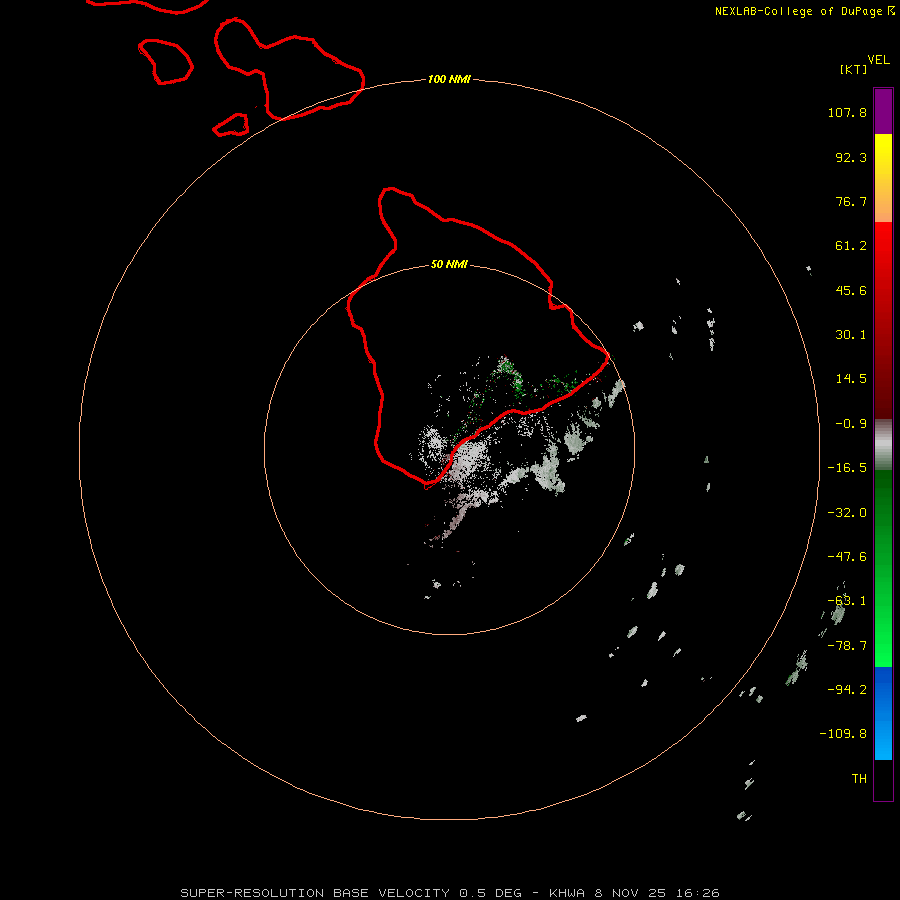Click the 76.7 legend value
Screen dimensions: 900x900
coord(851,201)
